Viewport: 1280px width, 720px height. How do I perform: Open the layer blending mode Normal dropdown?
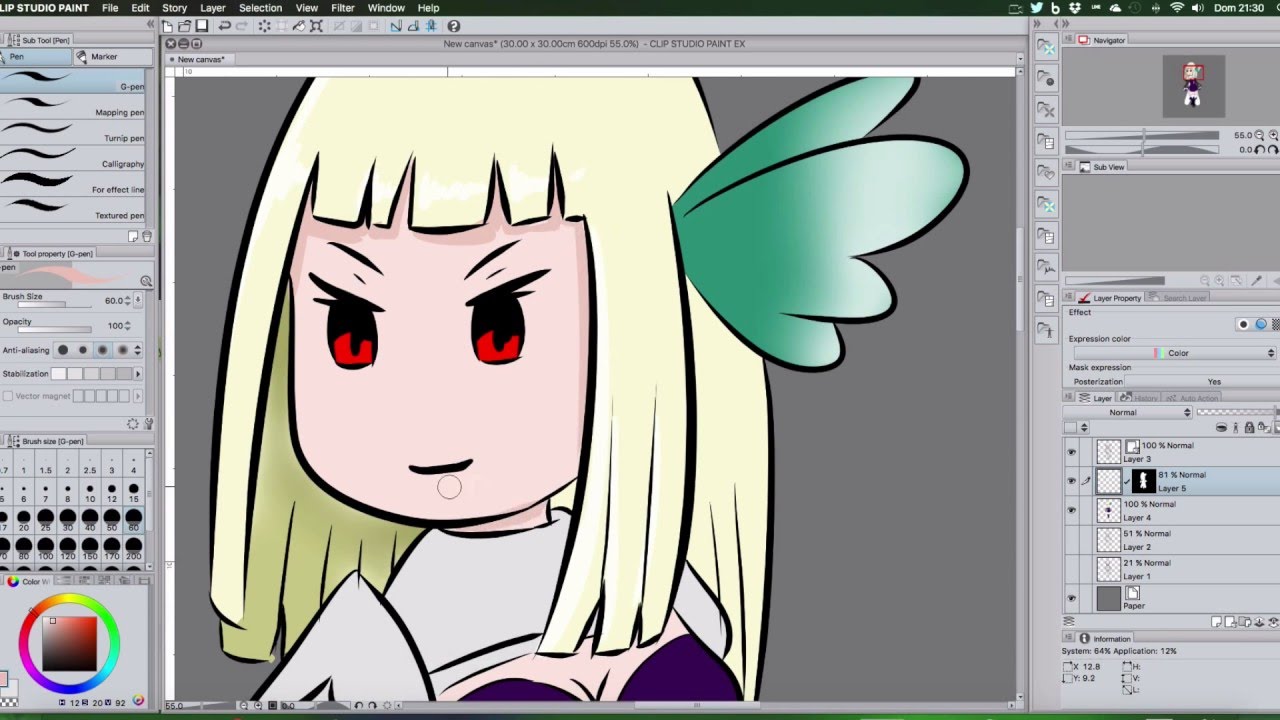(1129, 412)
